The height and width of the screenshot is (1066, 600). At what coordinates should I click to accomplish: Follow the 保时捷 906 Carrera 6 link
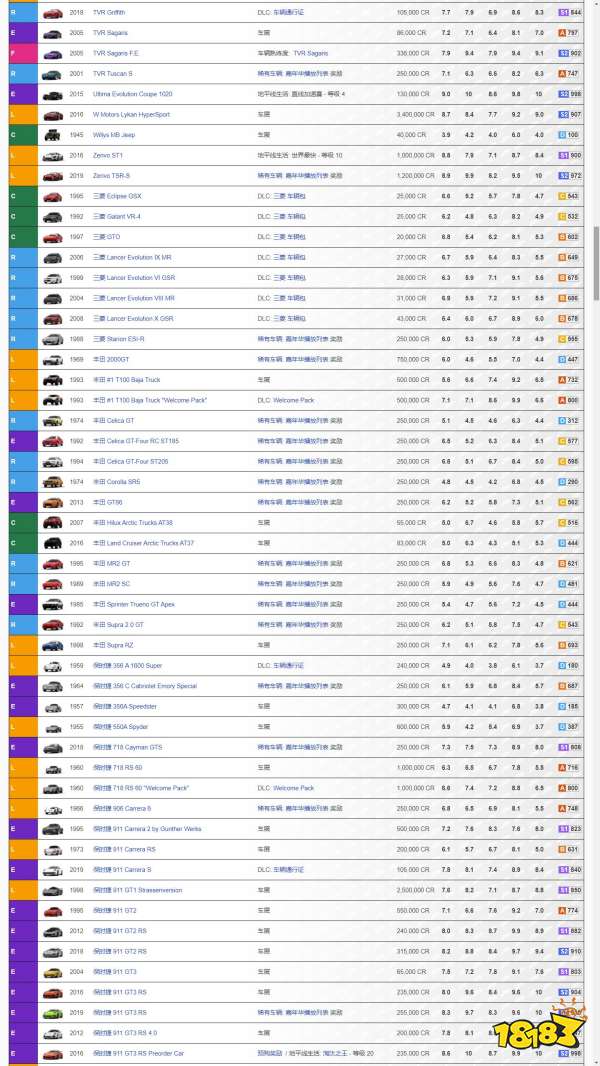pyautogui.click(x=122, y=808)
